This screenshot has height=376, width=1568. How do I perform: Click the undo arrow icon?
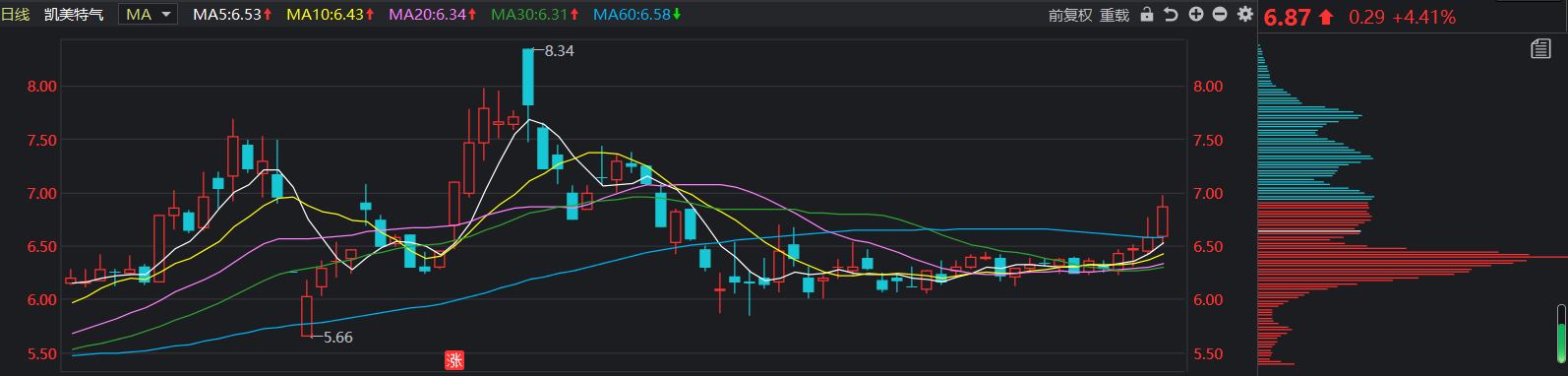1171,15
